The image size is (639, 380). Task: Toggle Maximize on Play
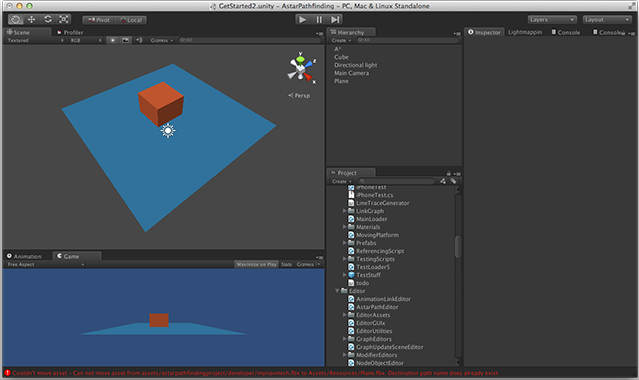(x=256, y=264)
